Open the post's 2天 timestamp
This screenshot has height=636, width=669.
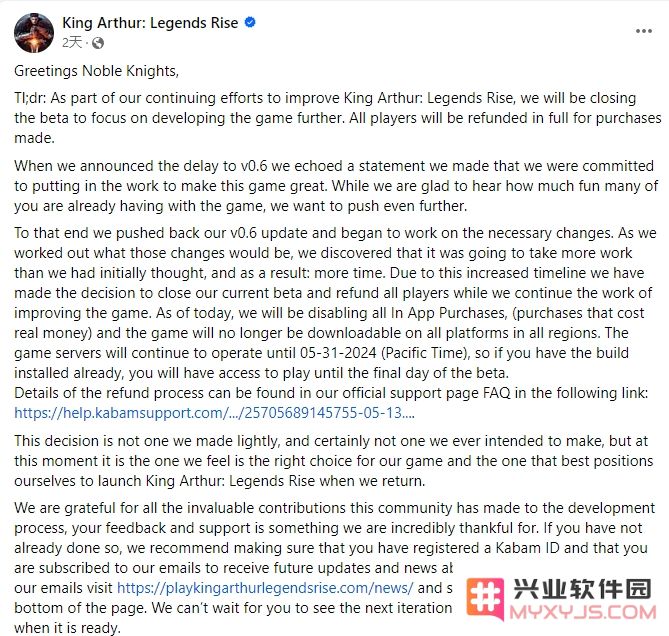72,43
